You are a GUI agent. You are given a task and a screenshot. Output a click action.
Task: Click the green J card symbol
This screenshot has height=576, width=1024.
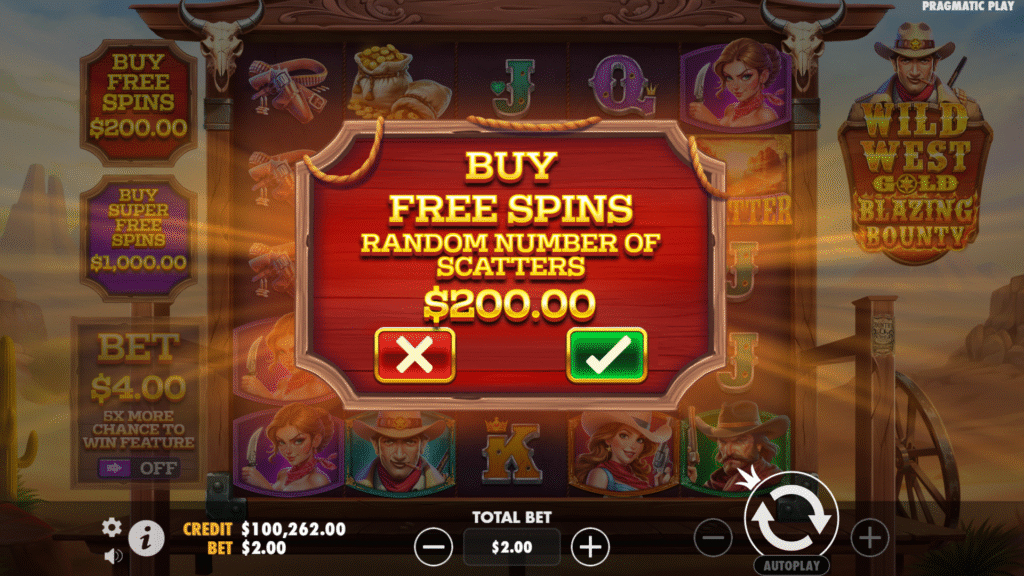tap(514, 85)
